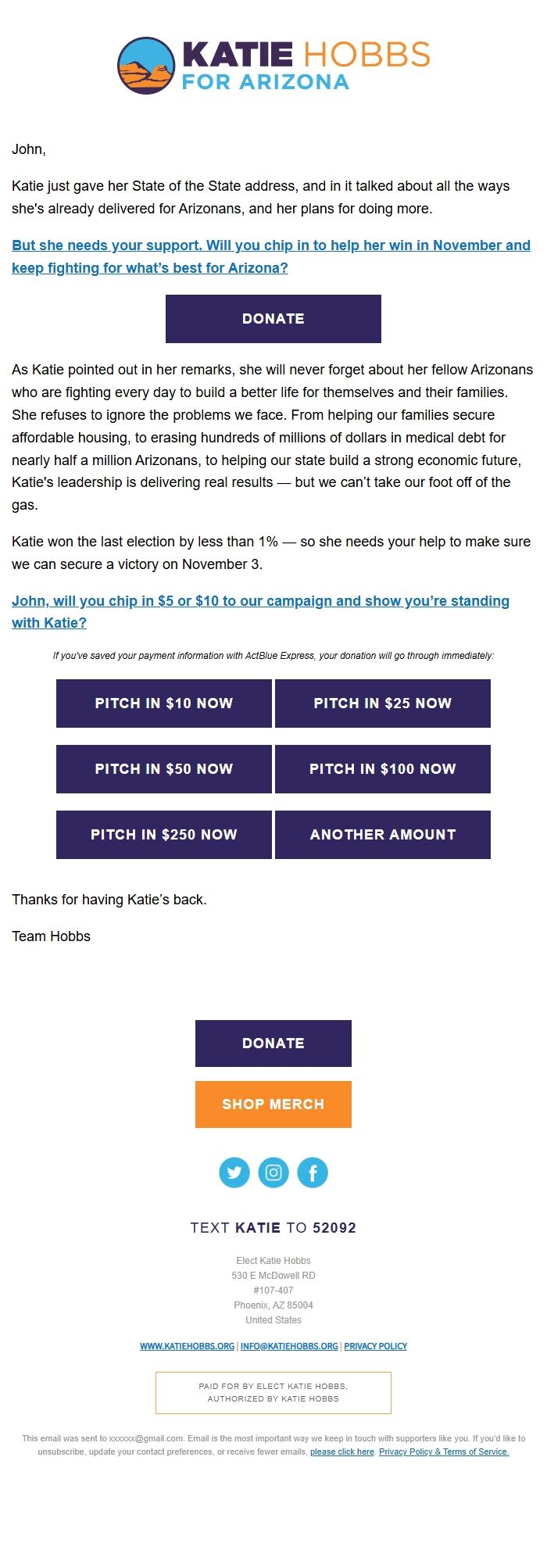Viewport: 547px width, 1568px height.
Task: Click the bottom DONATE button
Action: click(x=273, y=1043)
